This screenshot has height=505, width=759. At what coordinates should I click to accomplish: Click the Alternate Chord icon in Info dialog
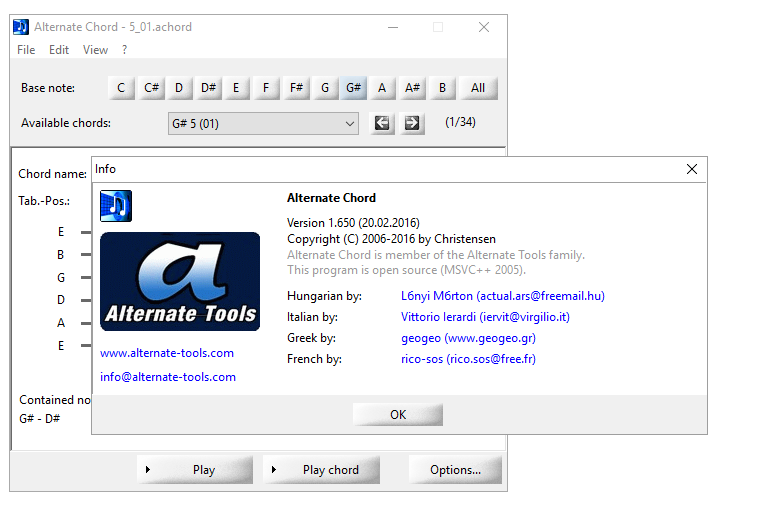(x=116, y=206)
